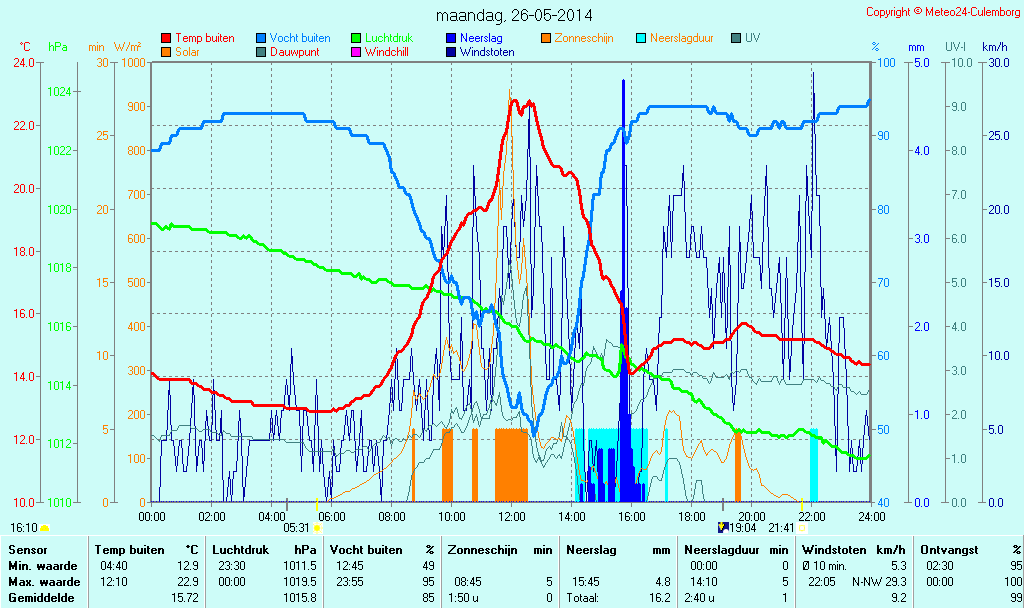Click the 12:00 label on time axis
The image size is (1026, 608).
click(512, 516)
